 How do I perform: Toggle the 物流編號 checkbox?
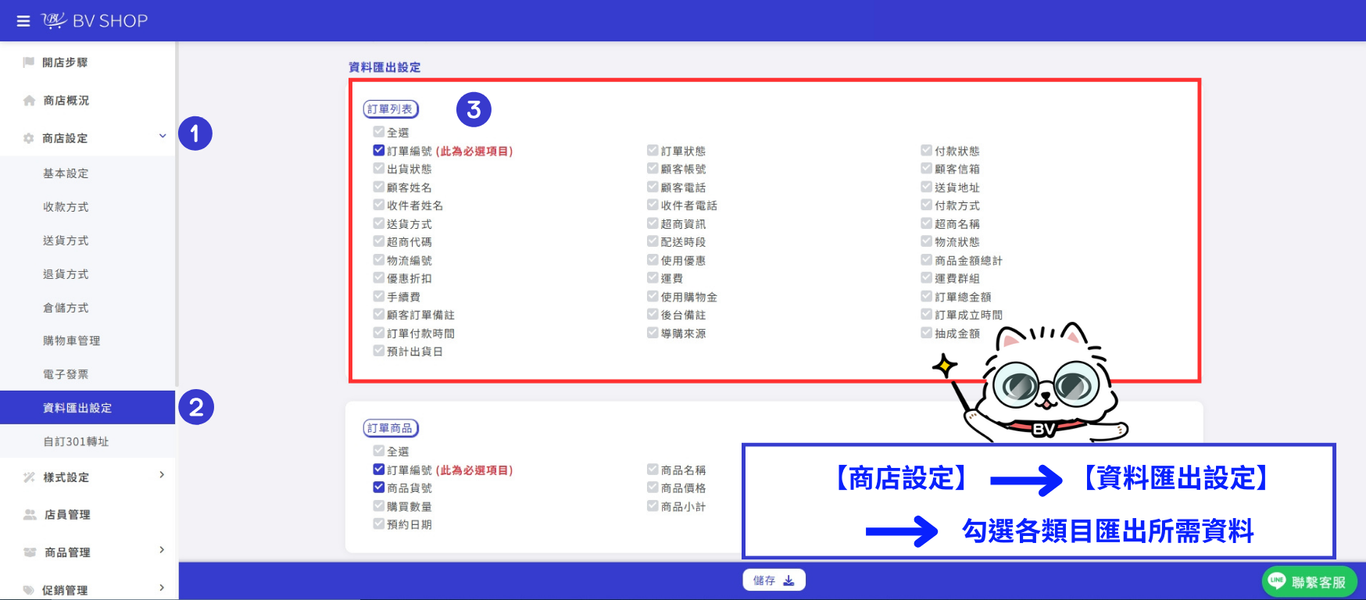[378, 260]
